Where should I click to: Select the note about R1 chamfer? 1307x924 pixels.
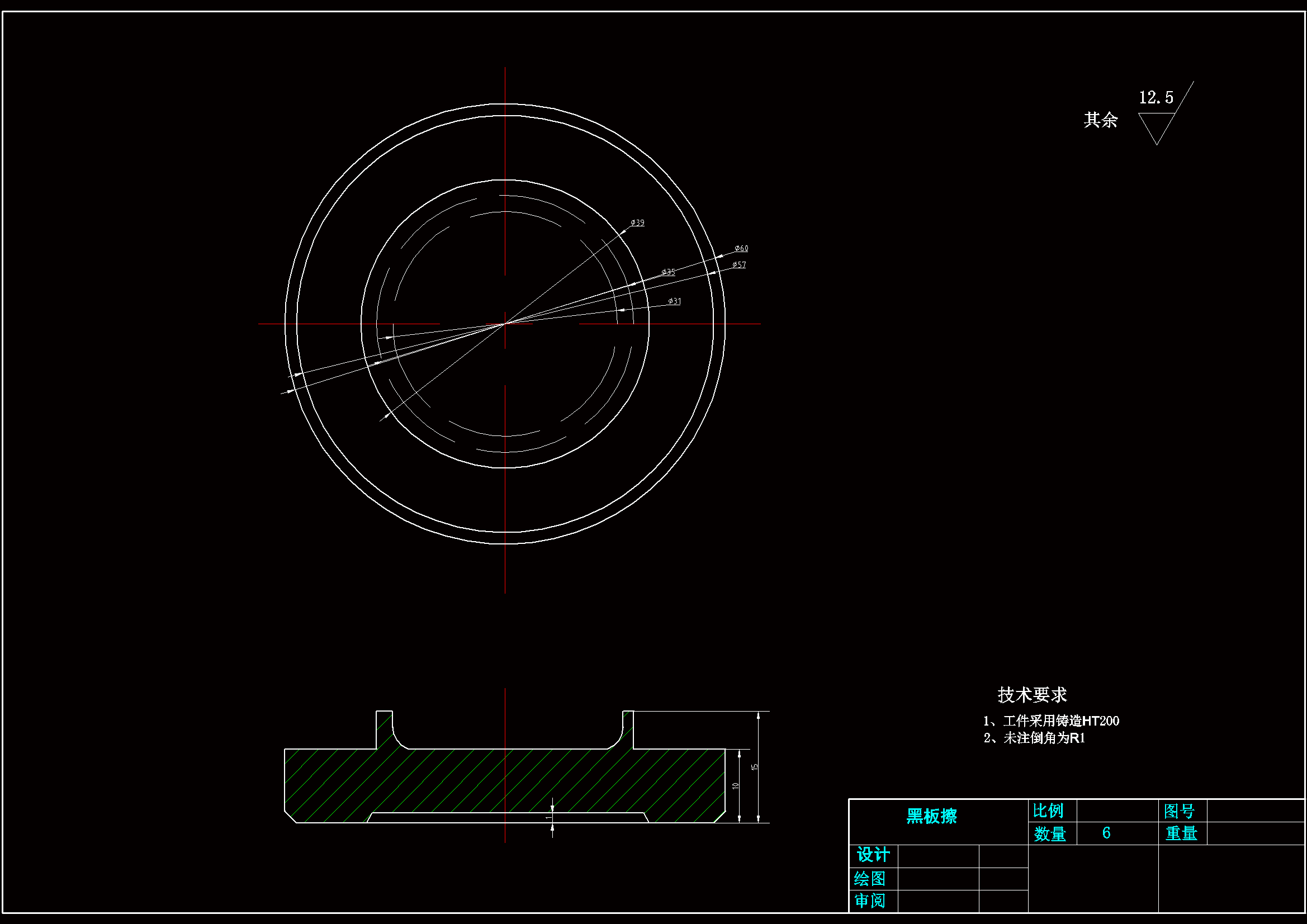(x=1034, y=738)
